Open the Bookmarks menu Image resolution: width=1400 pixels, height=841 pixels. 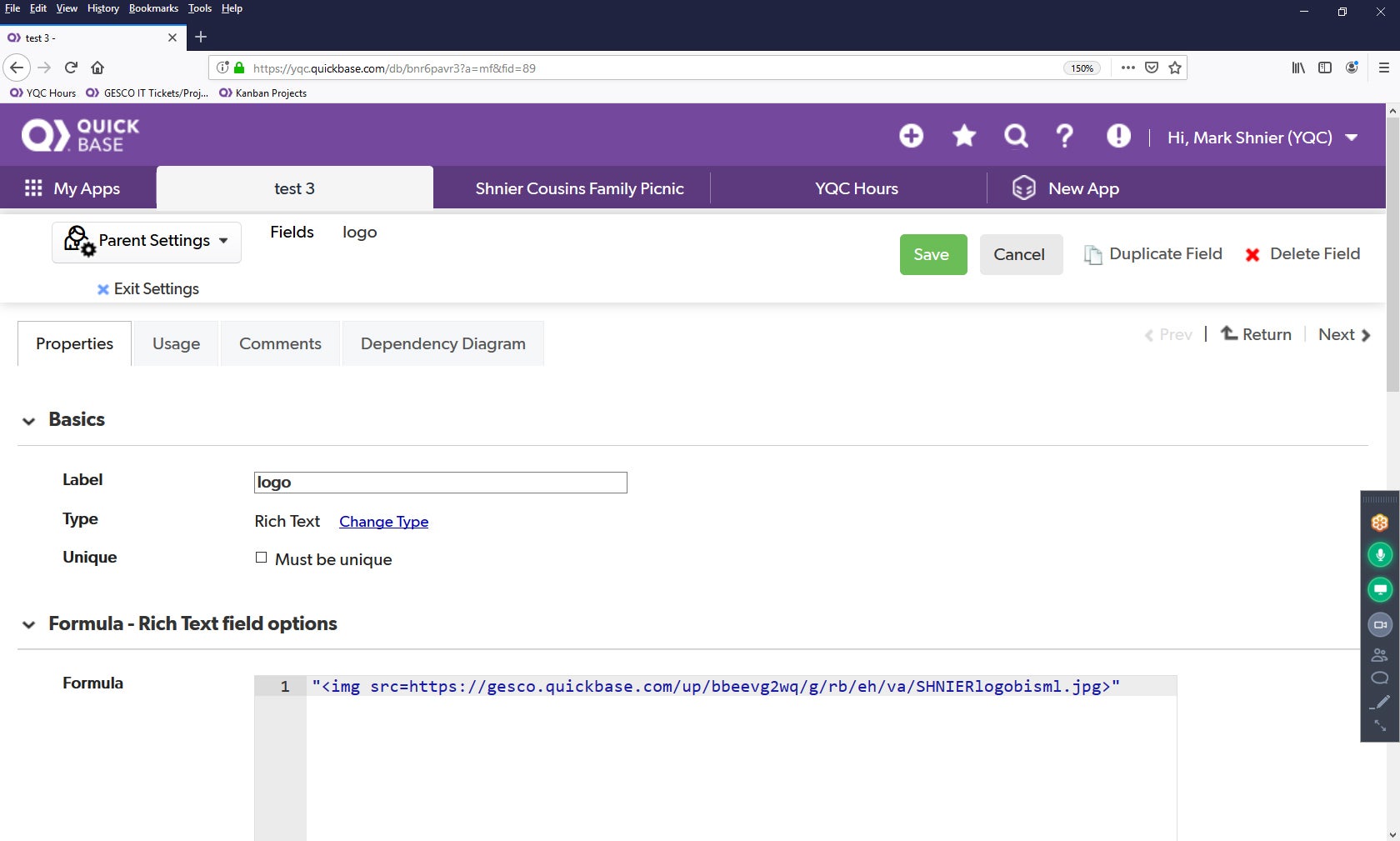pyautogui.click(x=153, y=8)
